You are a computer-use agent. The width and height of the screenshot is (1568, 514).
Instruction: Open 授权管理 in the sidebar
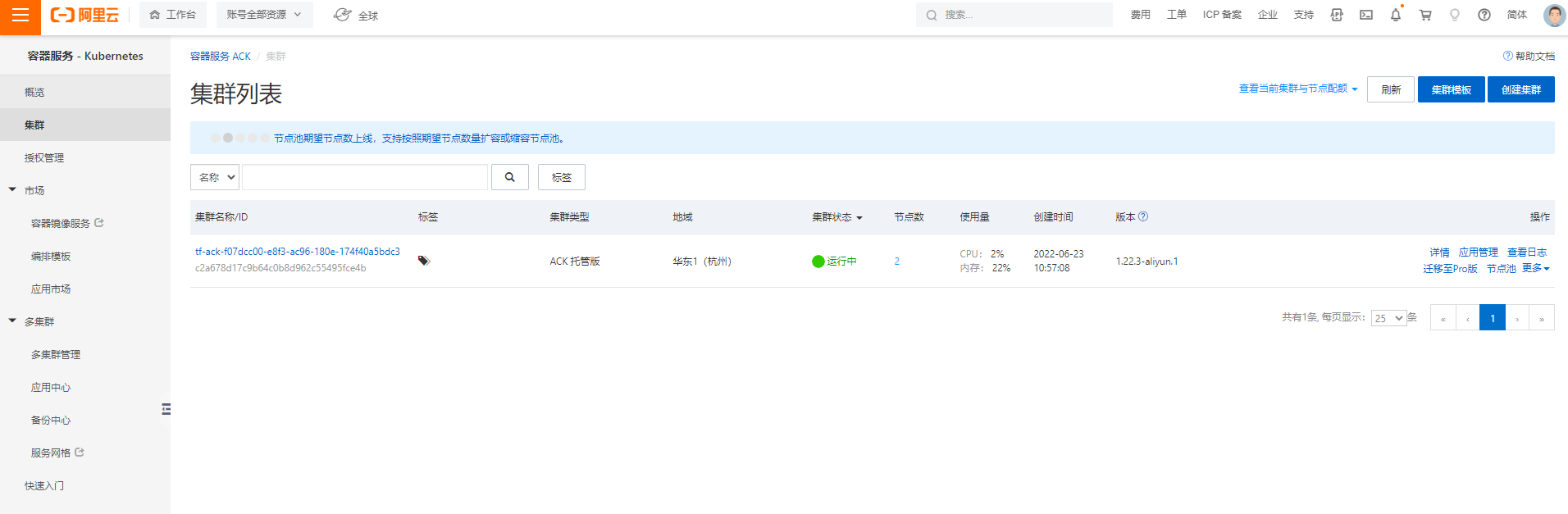point(44,157)
